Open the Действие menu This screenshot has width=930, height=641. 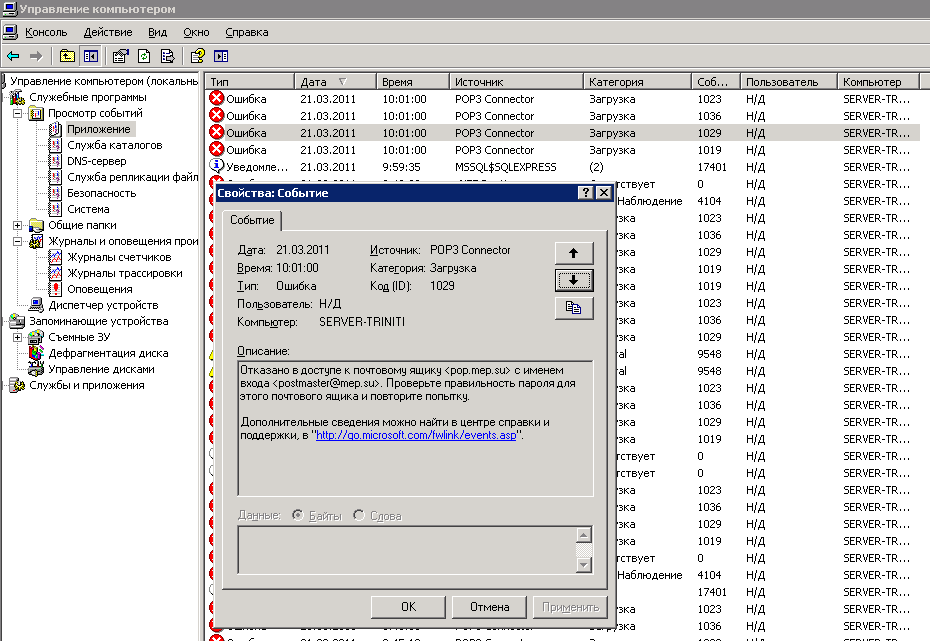[x=108, y=33]
